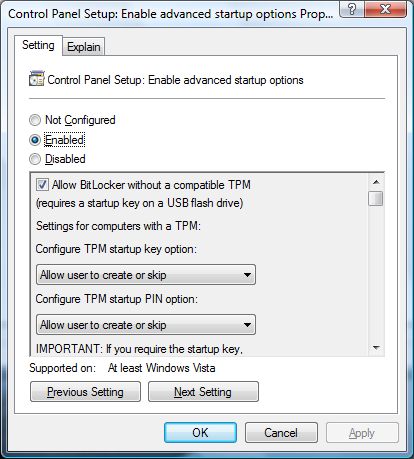414x459 pixels.
Task: Switch to the Setting tab
Action: pos(38,45)
